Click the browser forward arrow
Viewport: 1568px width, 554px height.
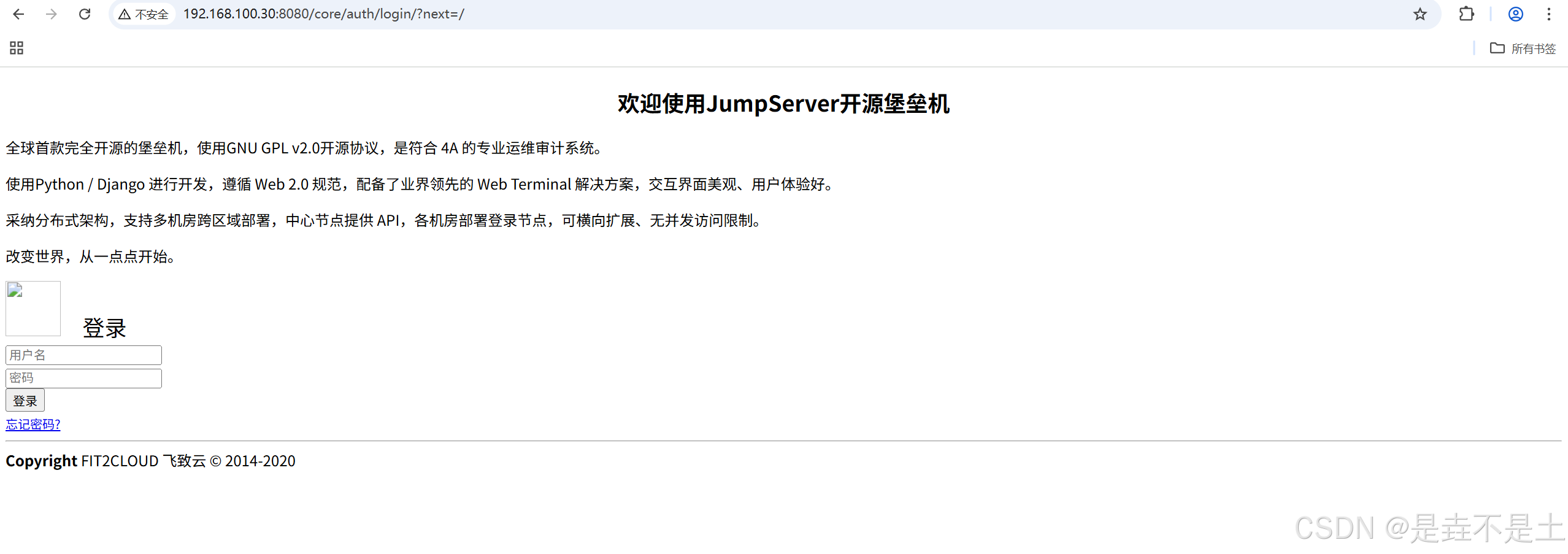52,14
